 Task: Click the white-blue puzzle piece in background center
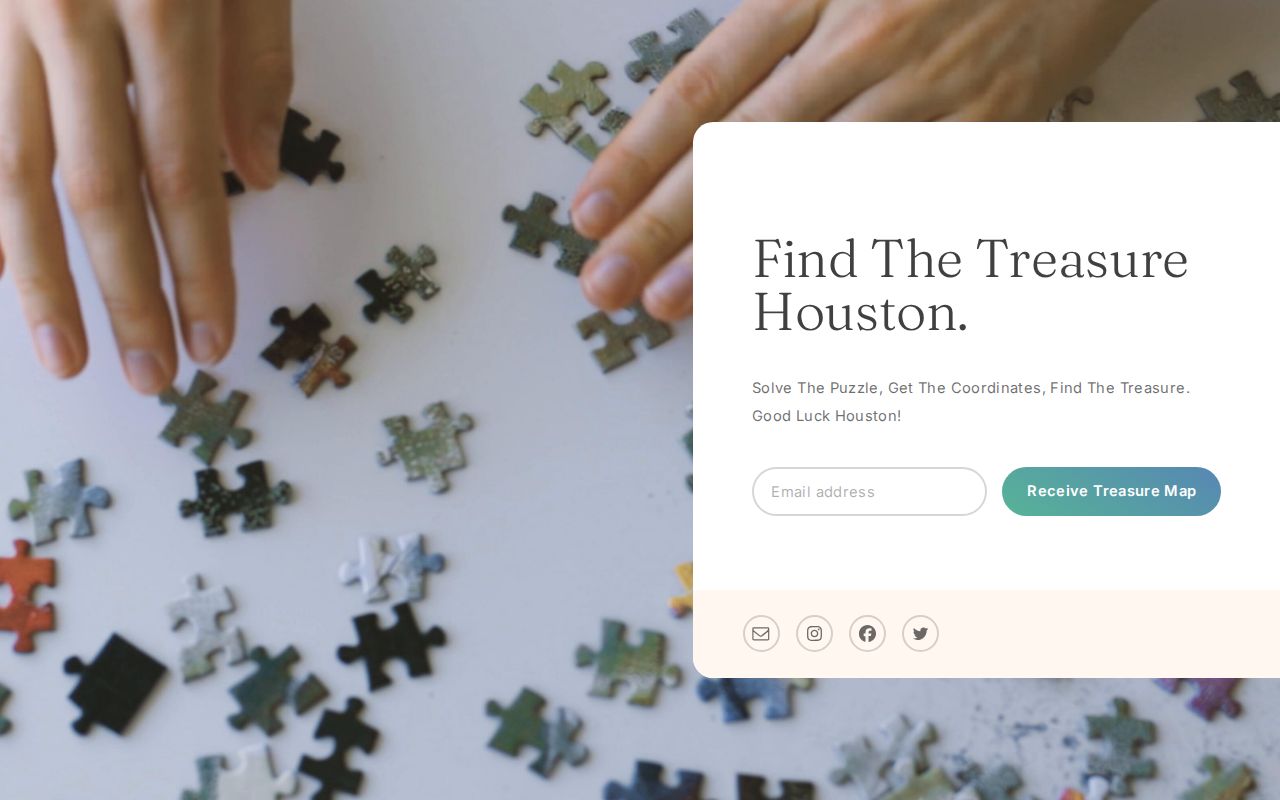point(391,568)
